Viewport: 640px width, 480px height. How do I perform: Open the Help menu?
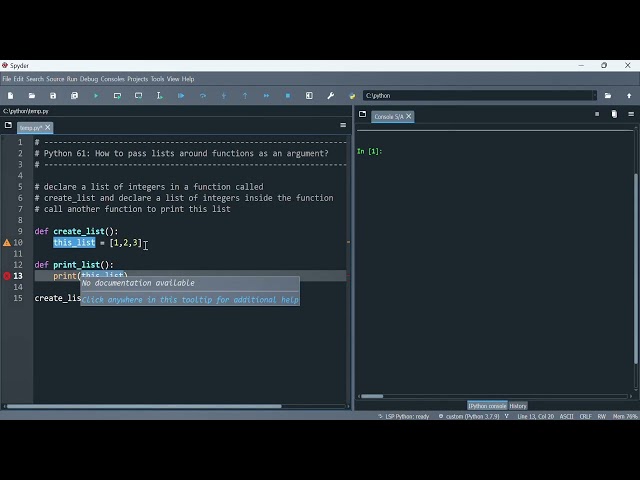point(188,79)
